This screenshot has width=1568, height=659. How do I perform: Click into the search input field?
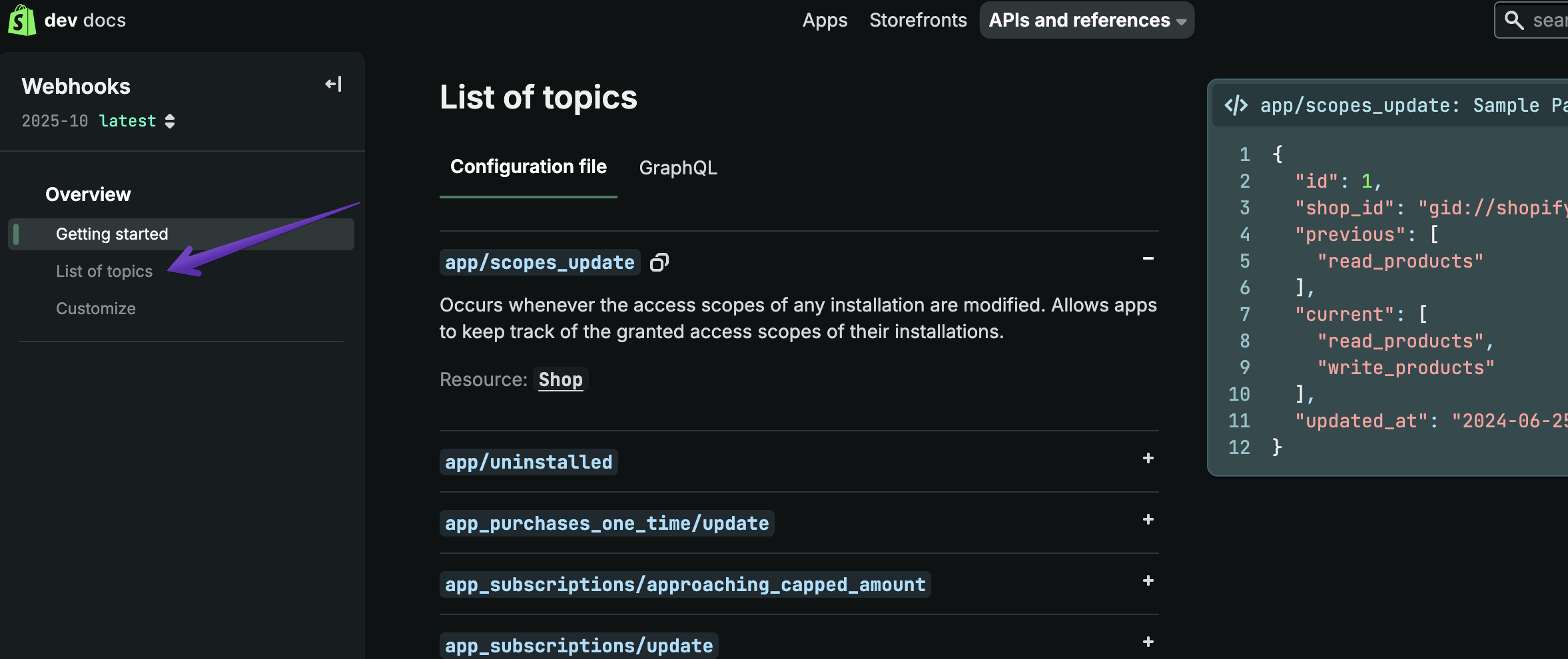click(x=1549, y=20)
